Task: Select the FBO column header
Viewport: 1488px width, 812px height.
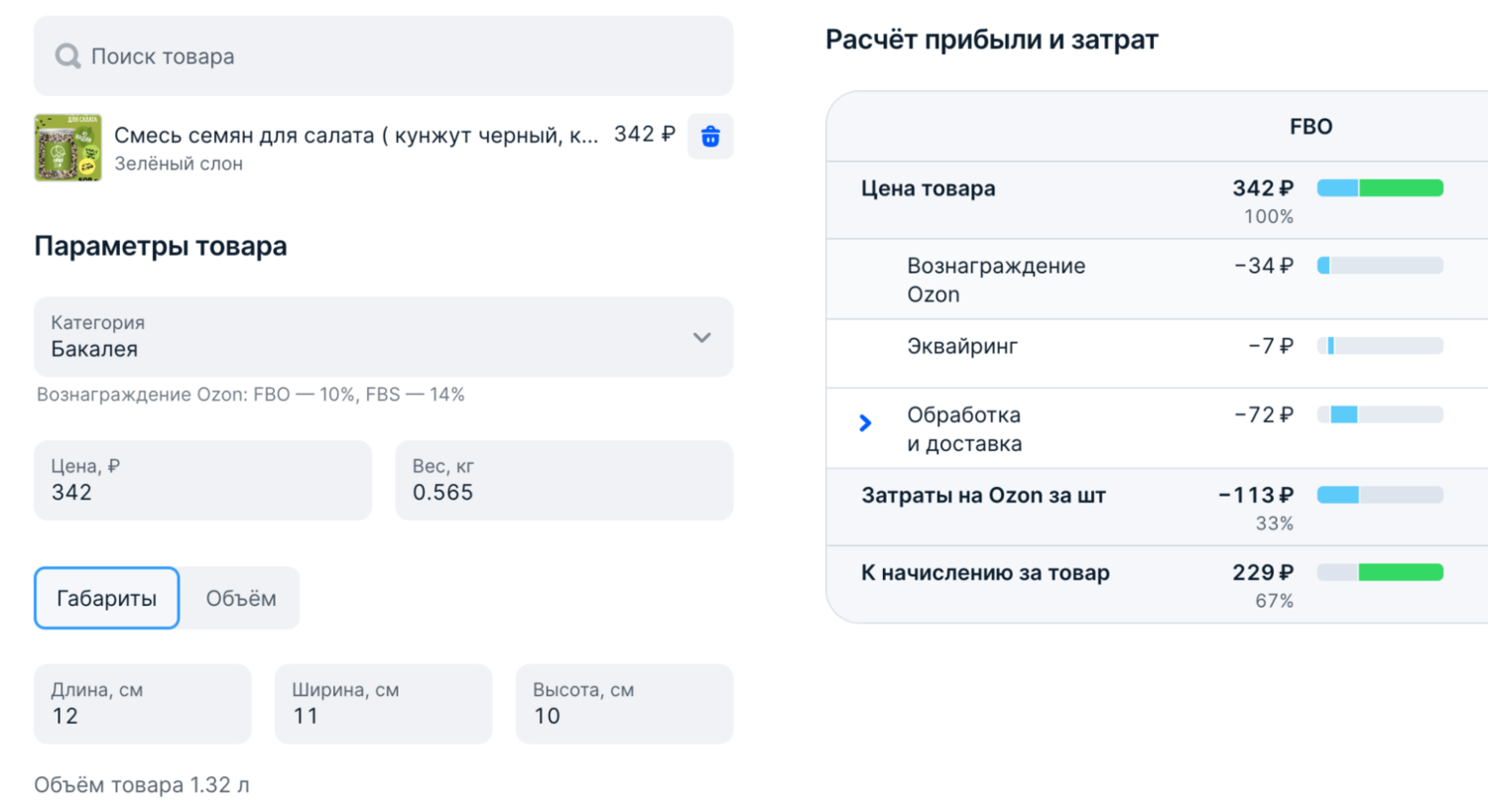Action: 1310,127
